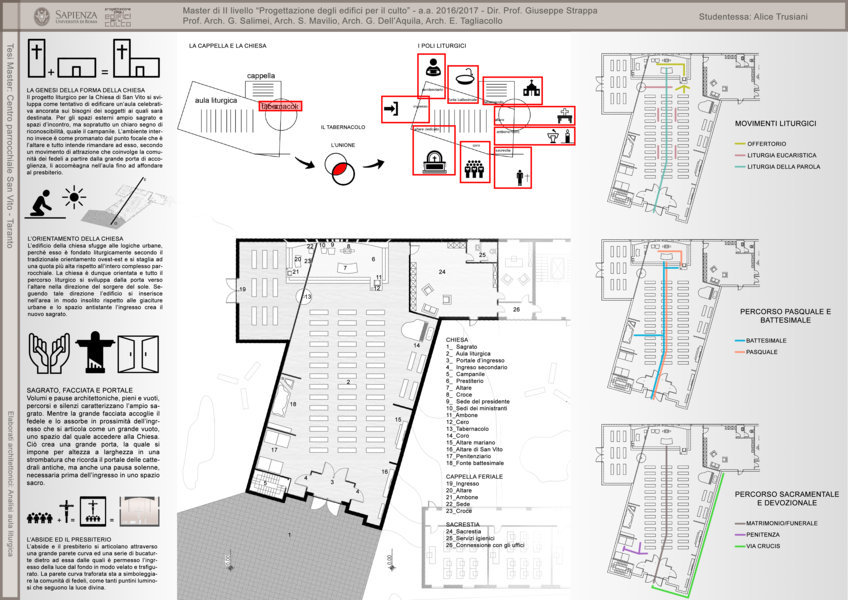Image resolution: width=848 pixels, height=600 pixels.
Task: Click the purple Penitenza legend line
Action: 739,535
